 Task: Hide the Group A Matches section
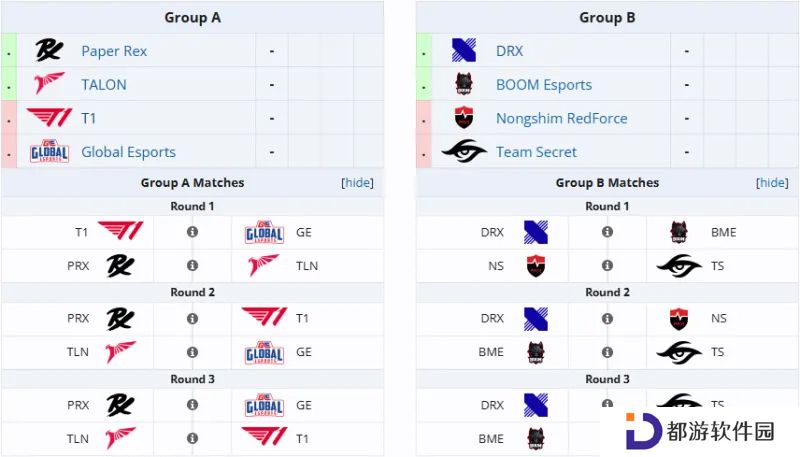[x=357, y=183]
